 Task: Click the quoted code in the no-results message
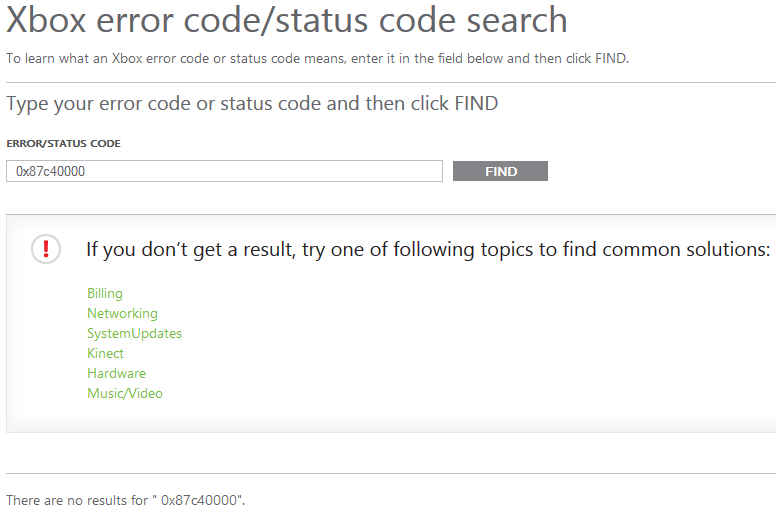click(x=203, y=500)
